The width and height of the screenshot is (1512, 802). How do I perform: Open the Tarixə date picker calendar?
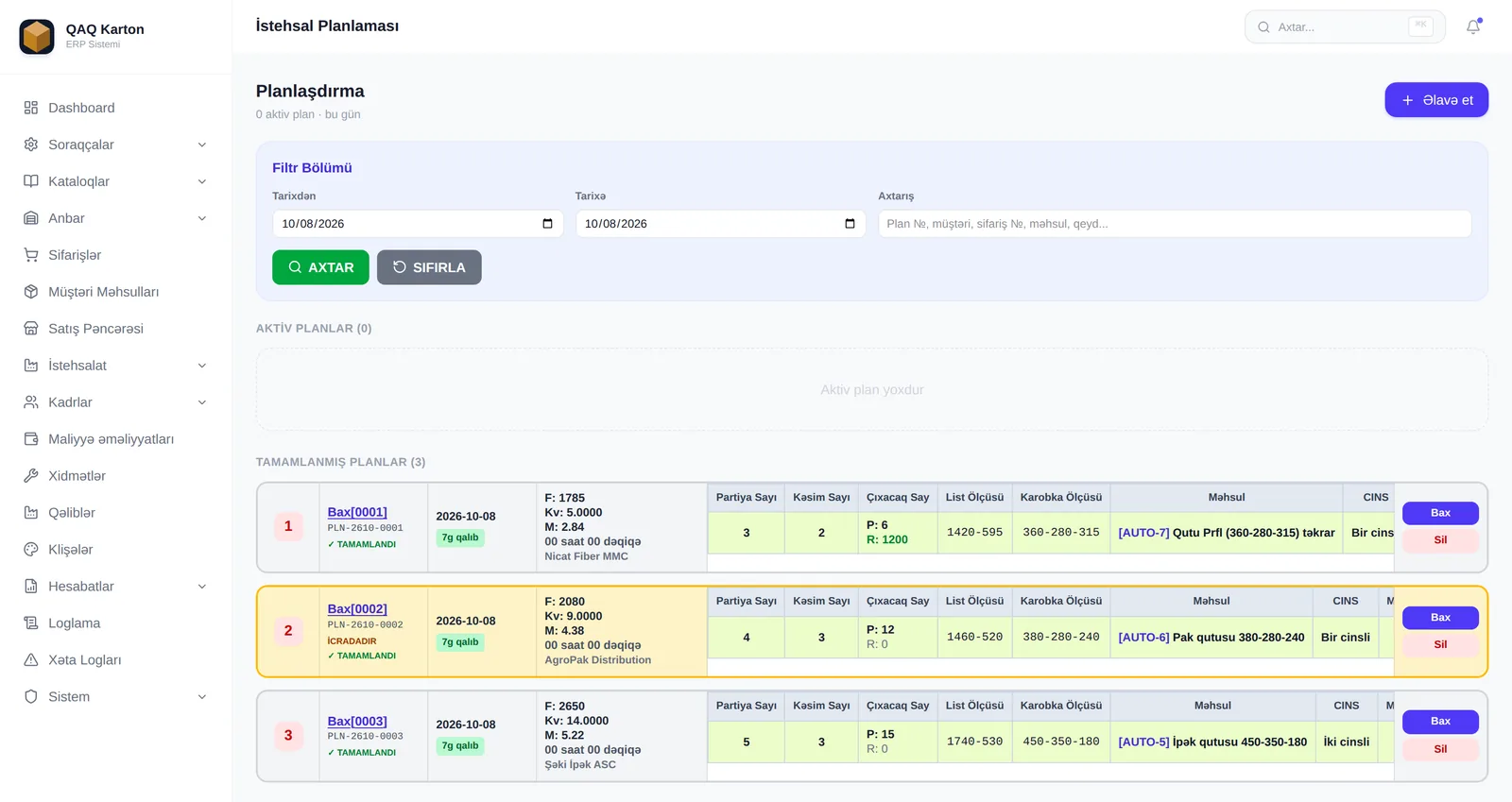tap(850, 224)
